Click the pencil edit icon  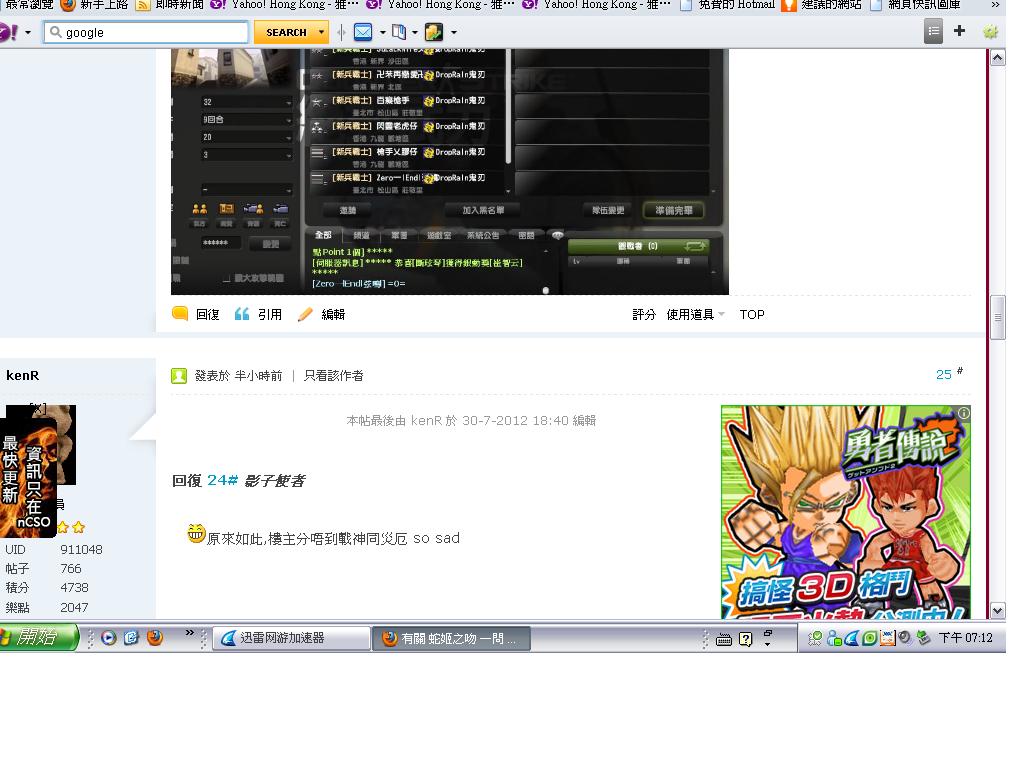click(305, 314)
